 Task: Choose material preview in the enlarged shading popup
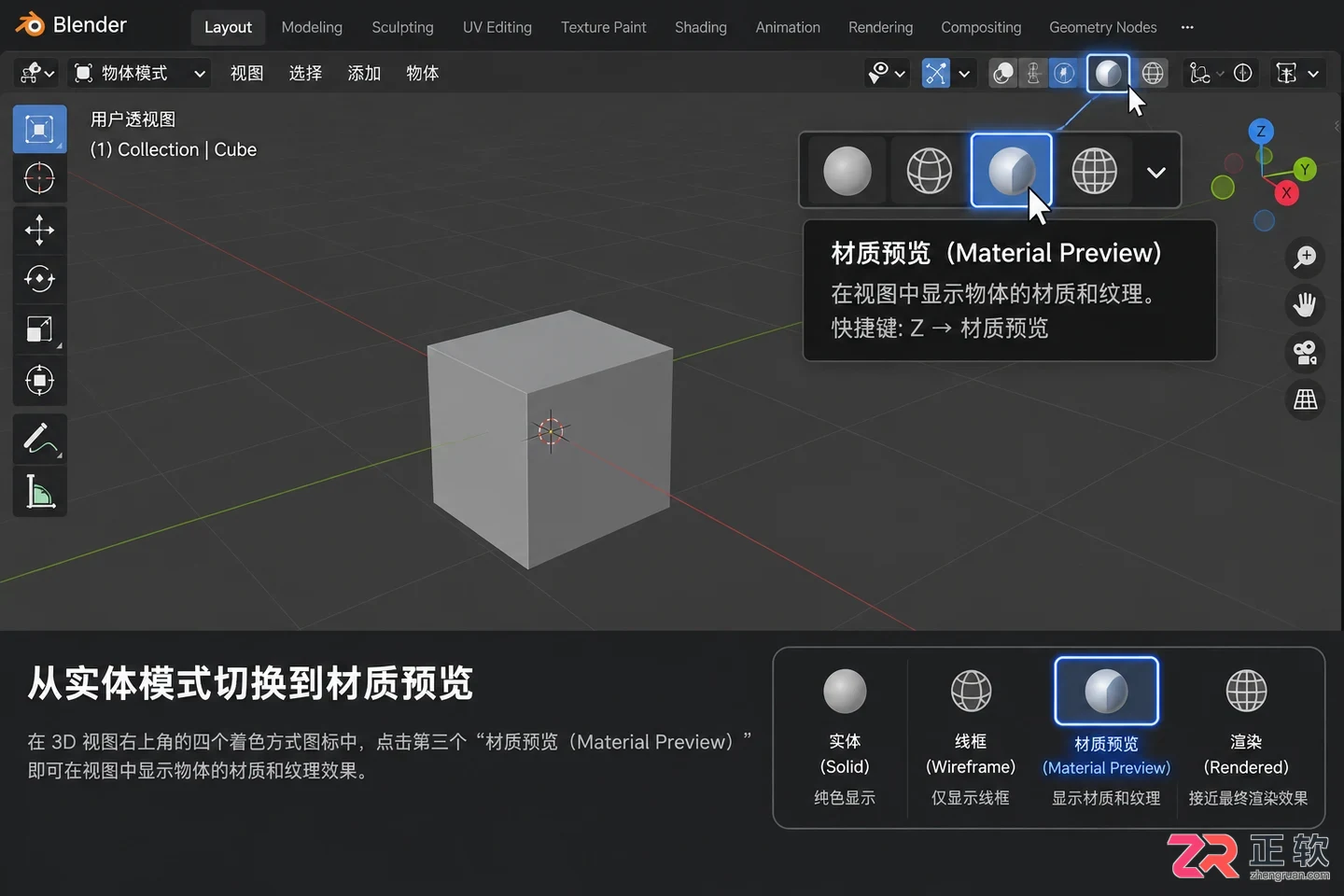(1012, 170)
